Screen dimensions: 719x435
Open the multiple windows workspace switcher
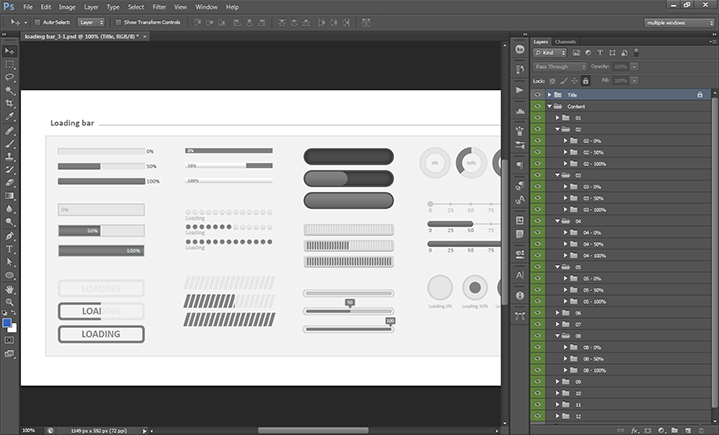(x=679, y=21)
